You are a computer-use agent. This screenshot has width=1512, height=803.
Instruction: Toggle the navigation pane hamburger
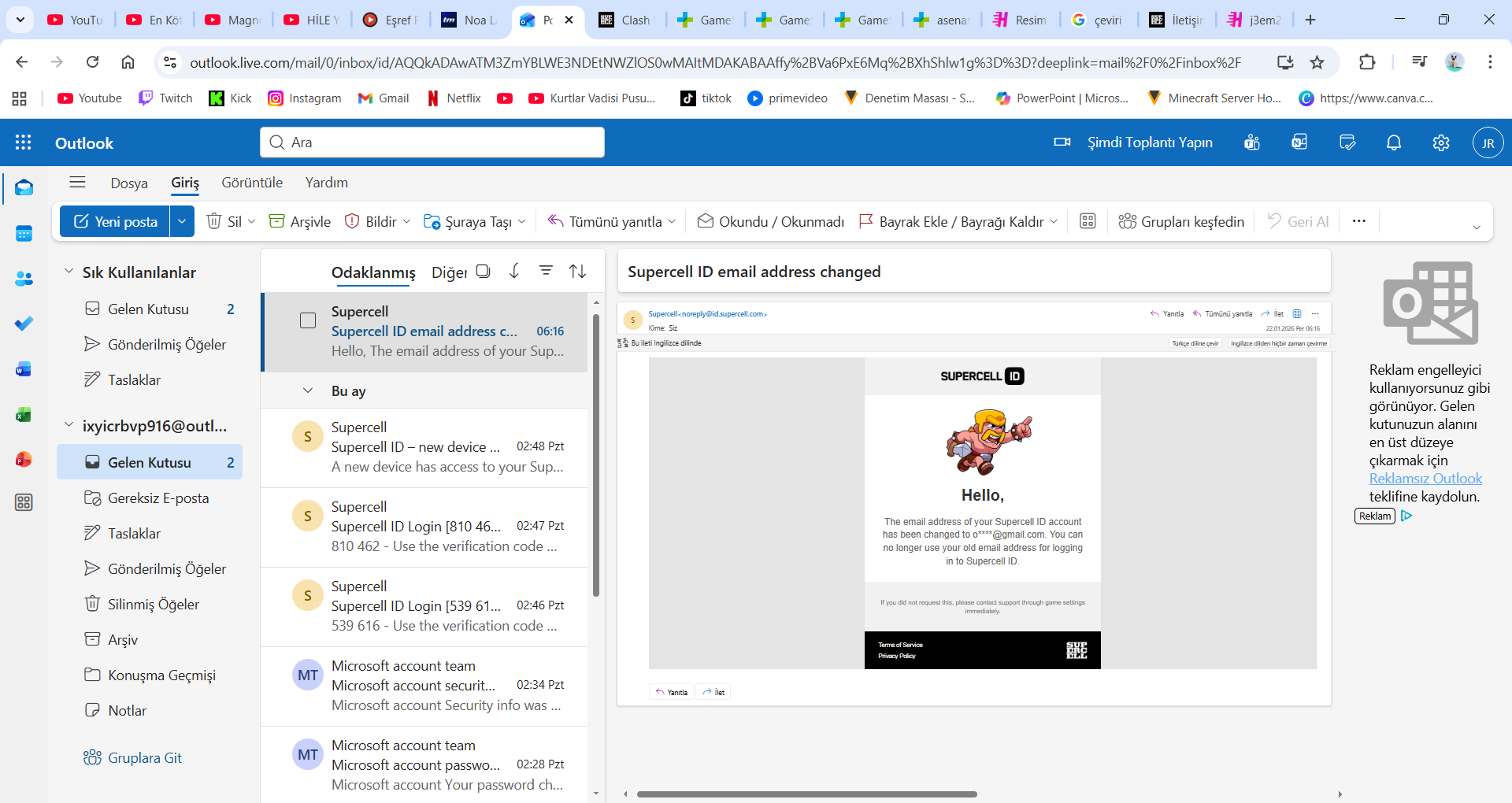click(77, 183)
